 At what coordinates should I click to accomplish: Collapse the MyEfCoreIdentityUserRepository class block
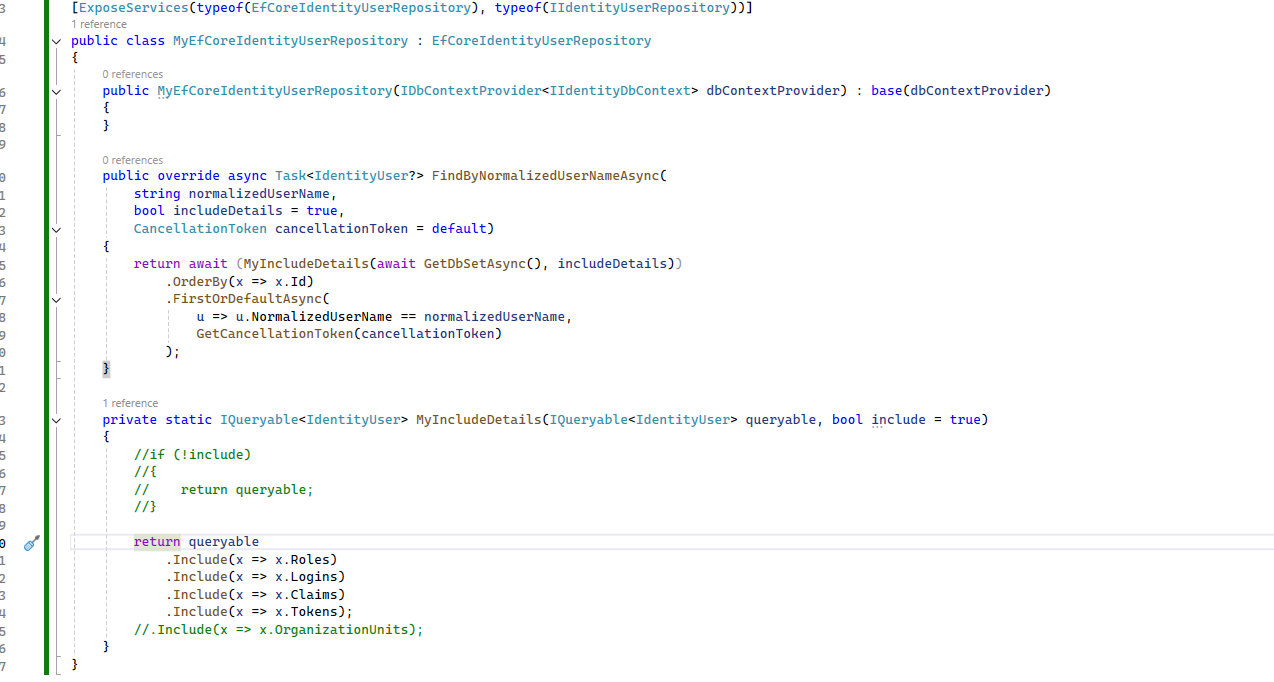pyautogui.click(x=56, y=41)
